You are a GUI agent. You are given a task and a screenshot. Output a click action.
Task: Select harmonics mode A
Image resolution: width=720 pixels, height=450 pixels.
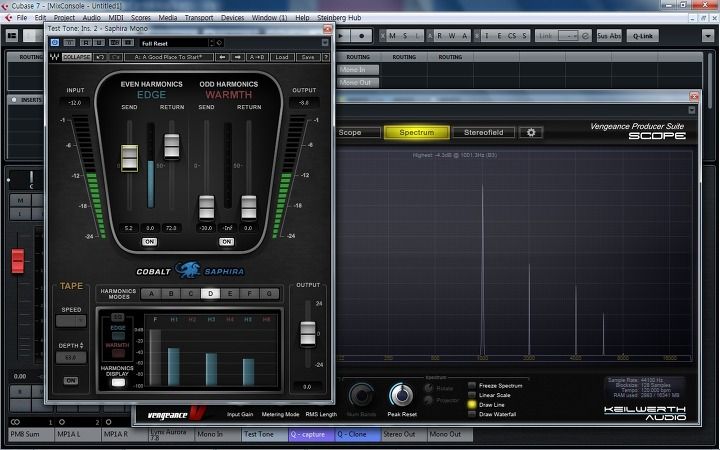pyautogui.click(x=151, y=293)
